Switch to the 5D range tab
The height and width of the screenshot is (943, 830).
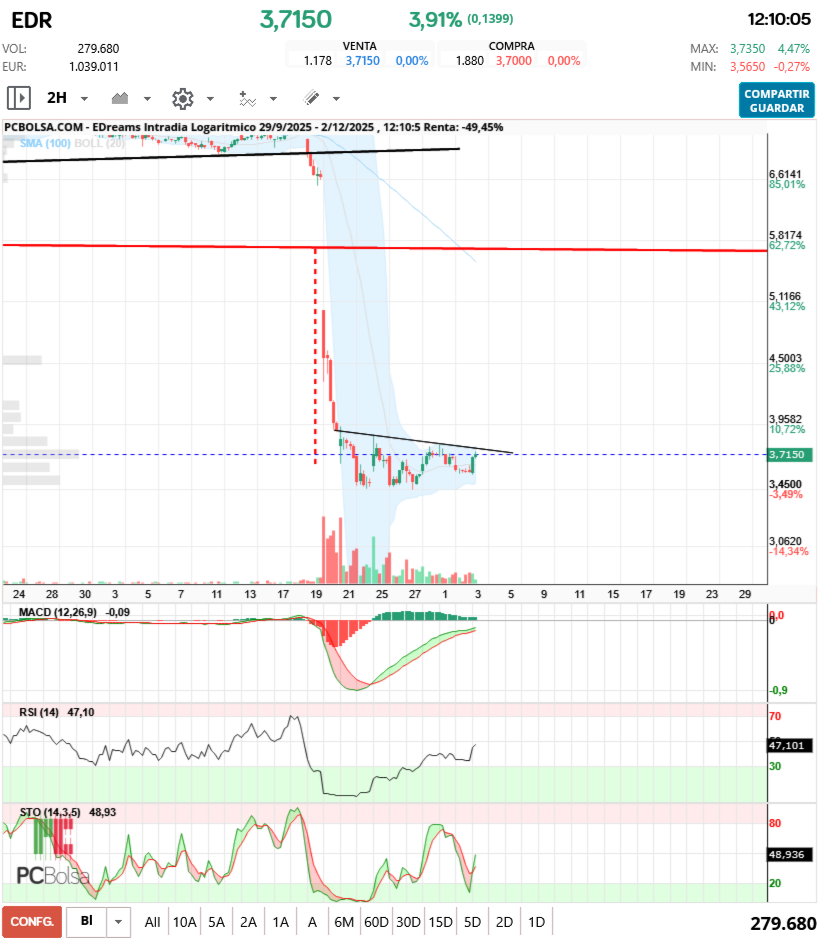[x=472, y=922]
